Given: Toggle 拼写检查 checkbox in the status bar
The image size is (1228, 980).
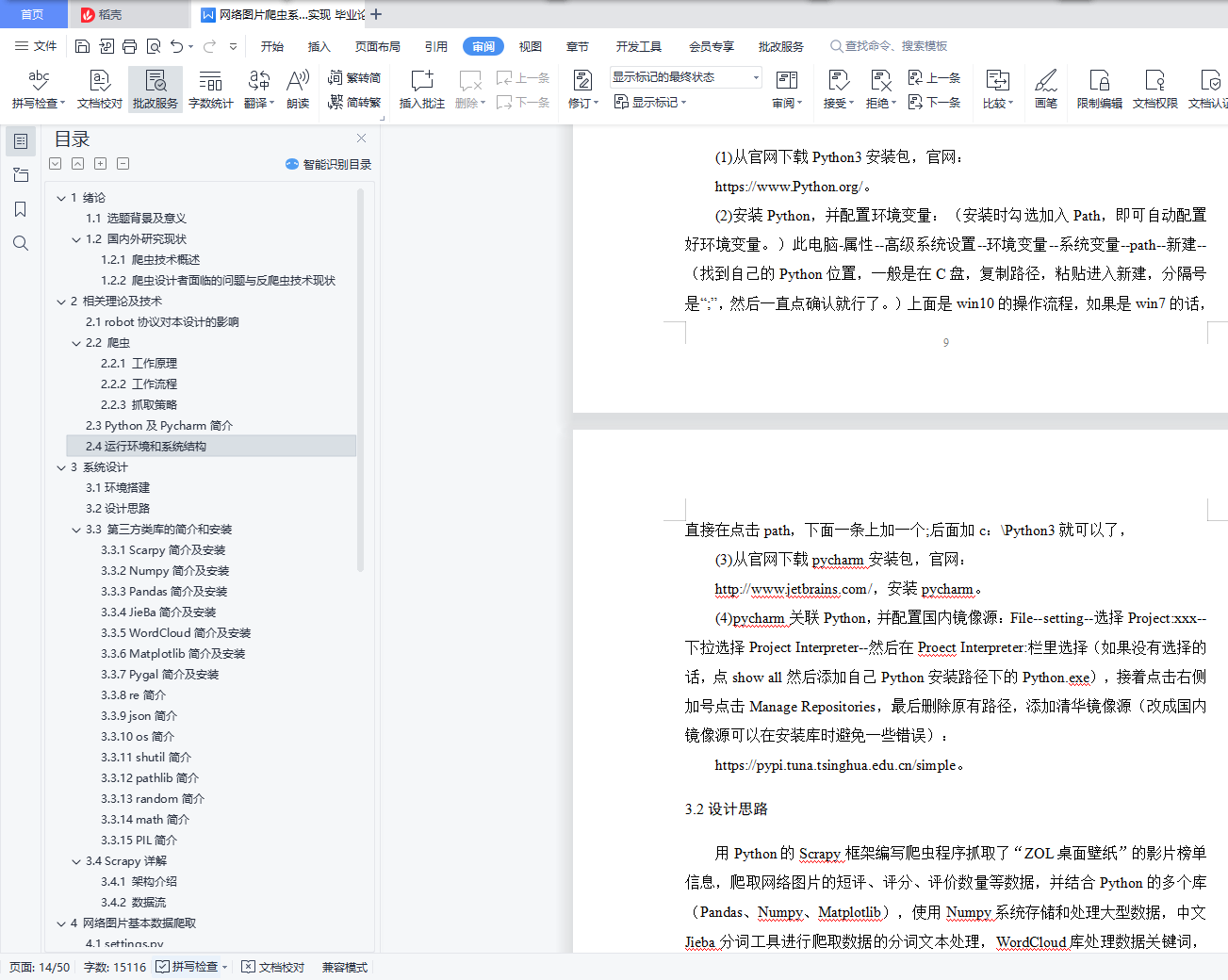Looking at the screenshot, I should 163,967.
